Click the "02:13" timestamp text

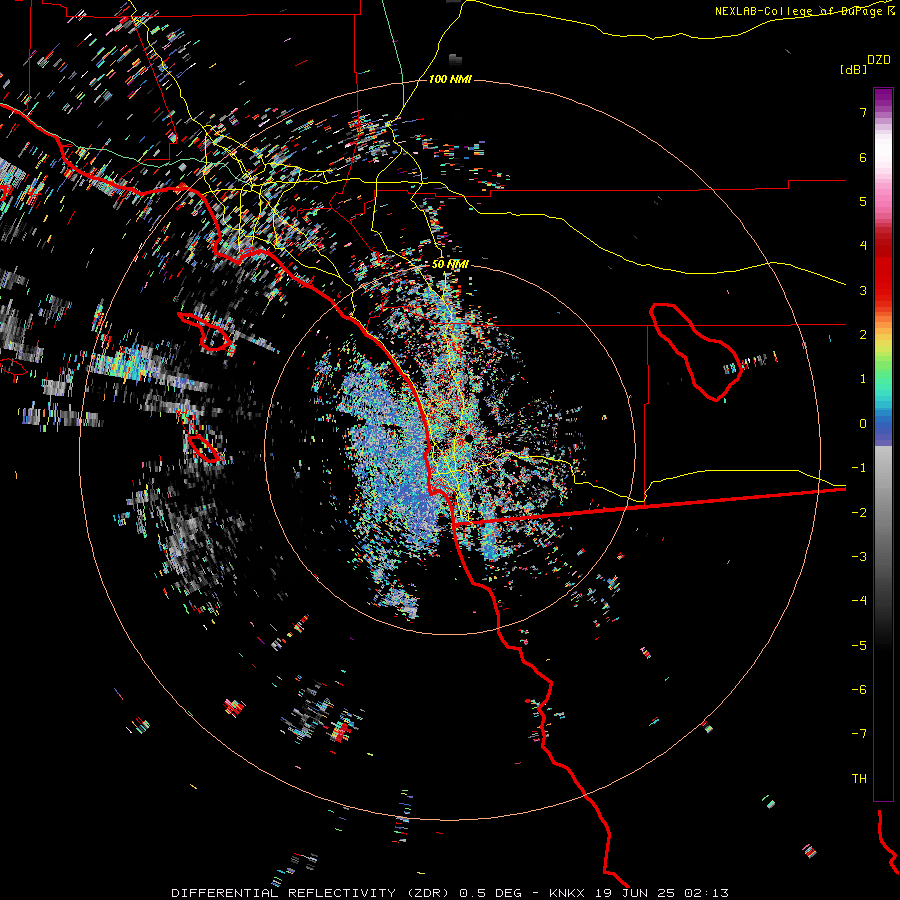[708, 893]
